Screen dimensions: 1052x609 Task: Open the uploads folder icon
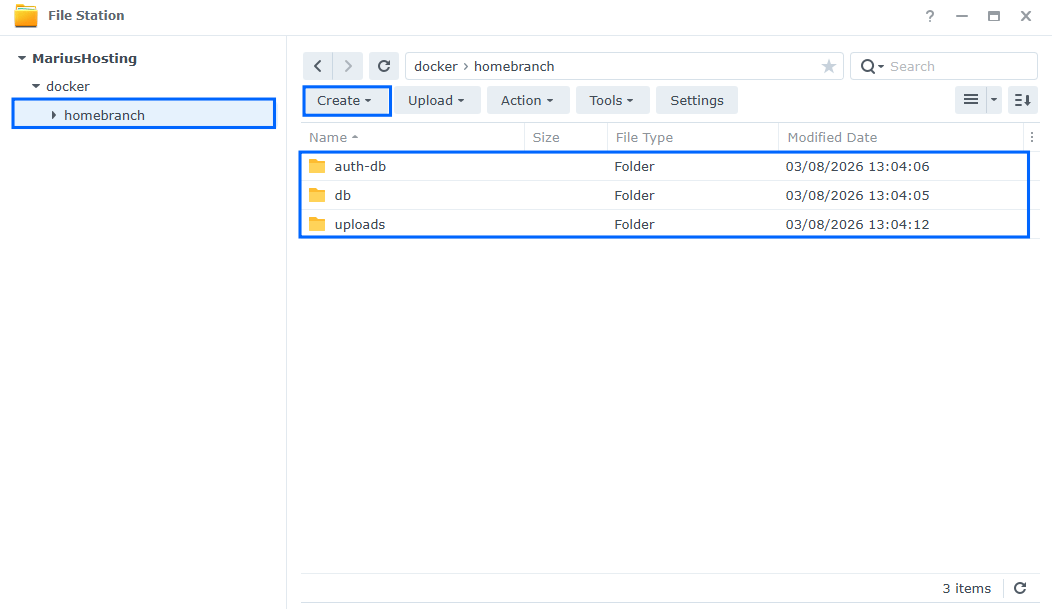(317, 224)
